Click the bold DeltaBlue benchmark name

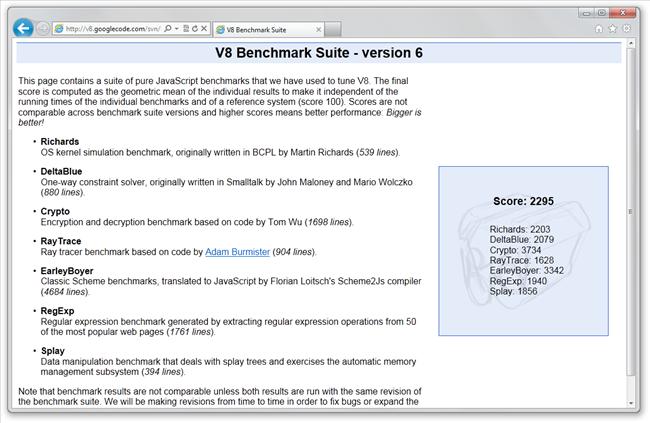pos(61,171)
